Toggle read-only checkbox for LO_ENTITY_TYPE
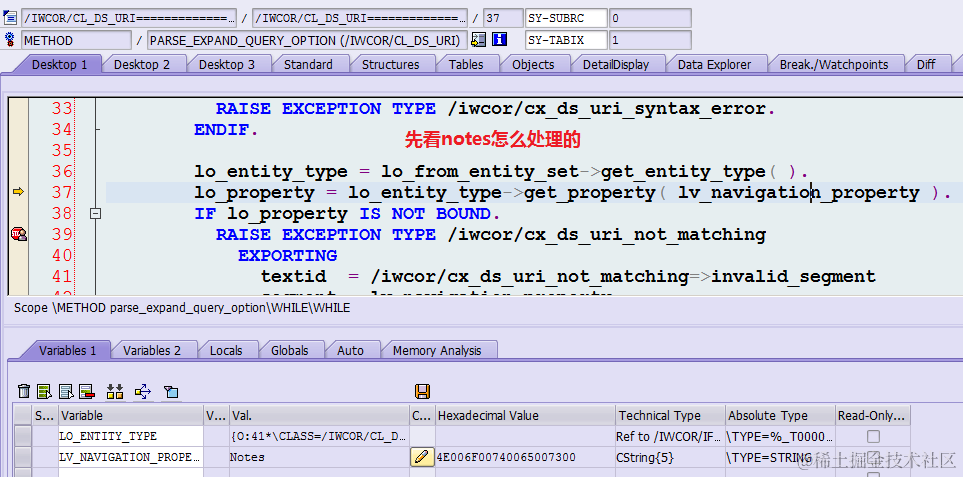963x477 pixels. (873, 436)
